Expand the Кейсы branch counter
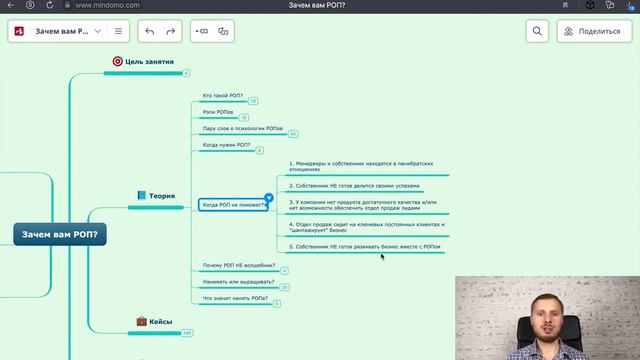 (x=187, y=333)
